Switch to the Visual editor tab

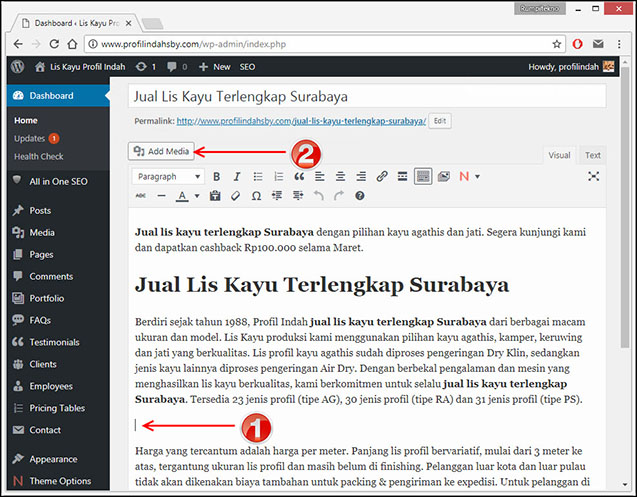pyautogui.click(x=559, y=155)
